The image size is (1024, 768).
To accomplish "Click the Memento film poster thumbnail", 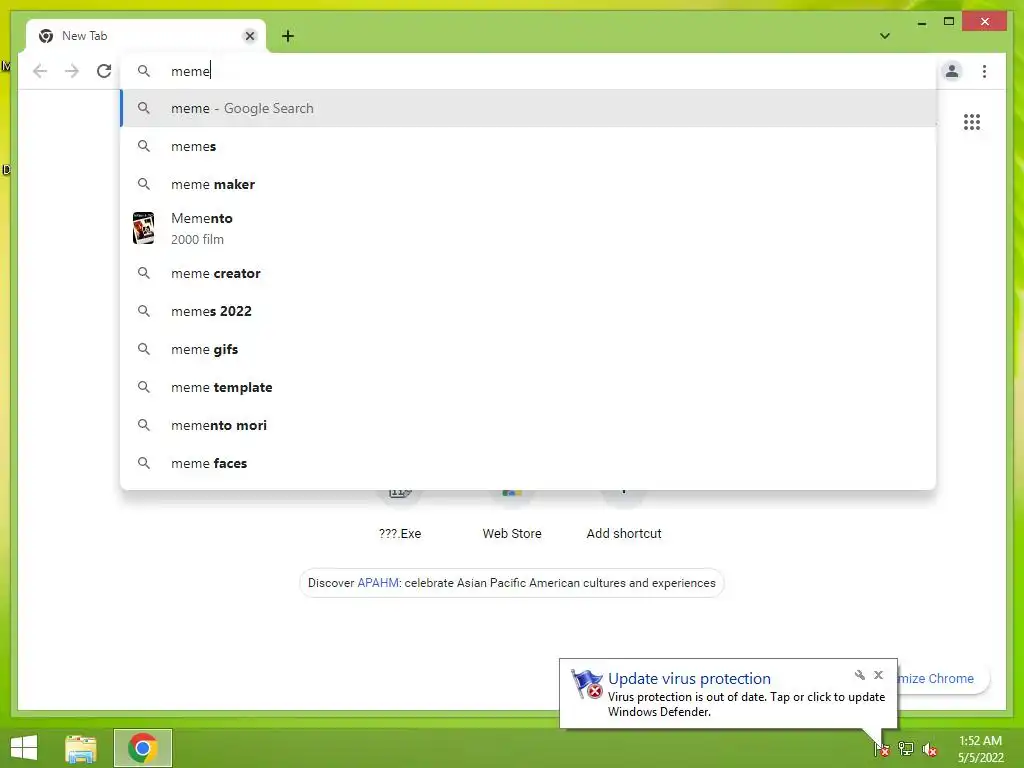I will click(x=144, y=228).
